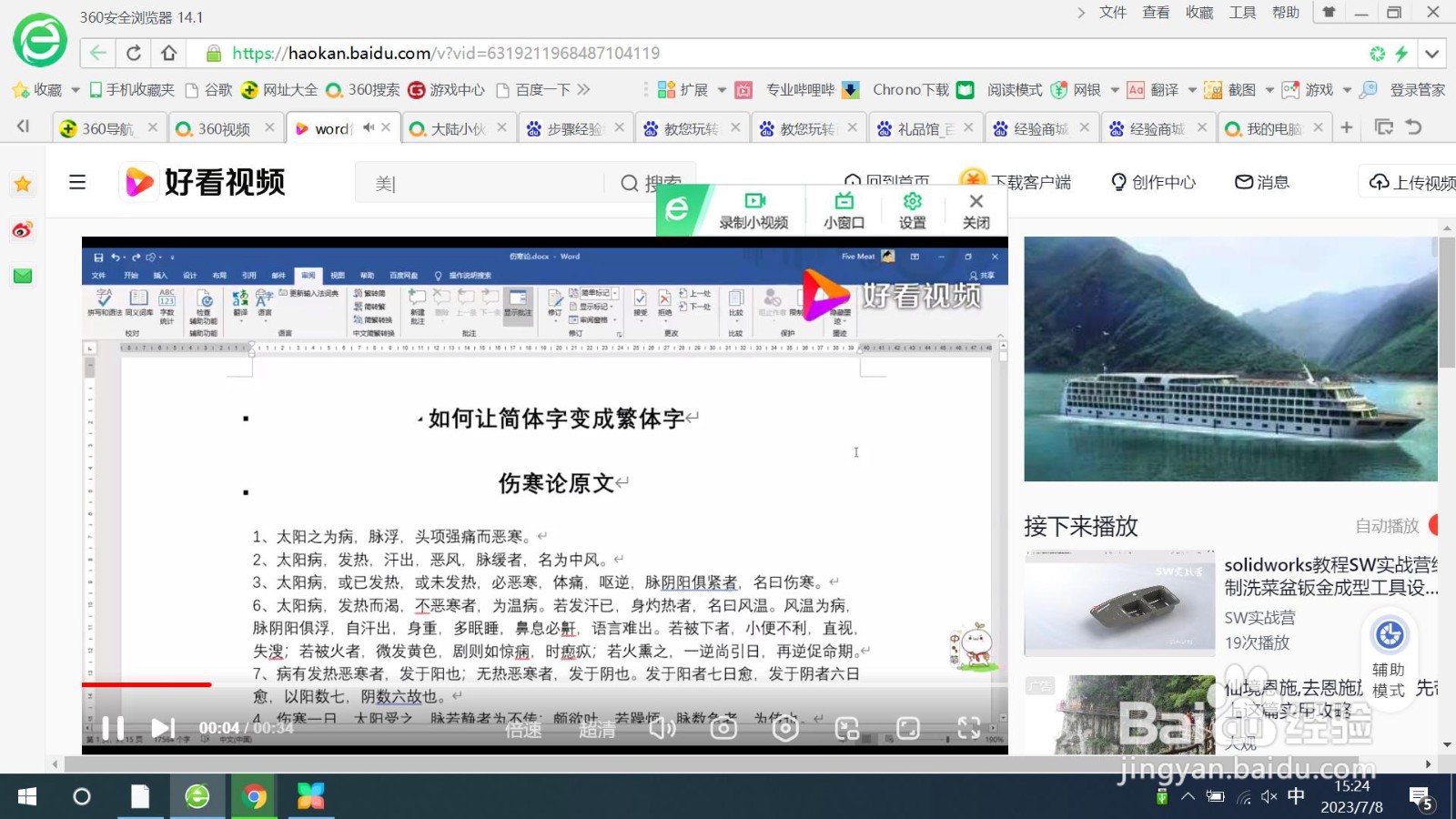Open the taskbar notification center
Screen dimensions: 1456x819
coord(1421,798)
